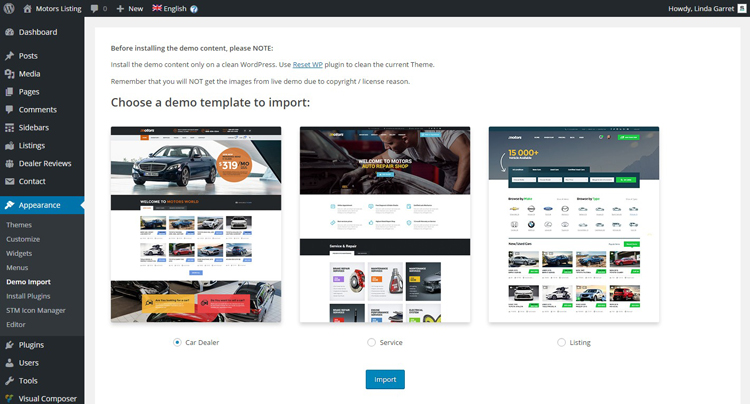The image size is (750, 404).
Task: Open the Customize submenu item
Action: [23, 239]
